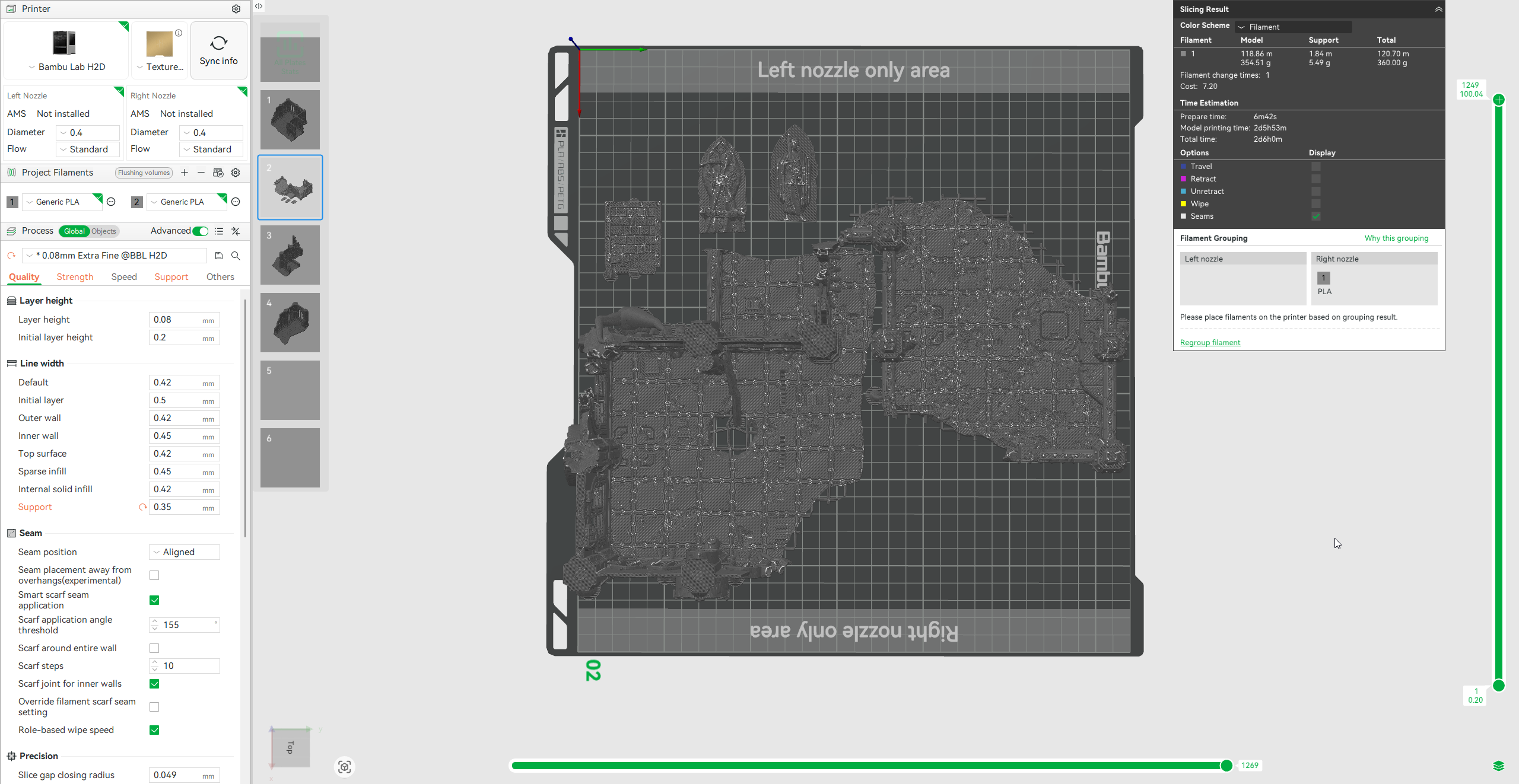Switch to the Strength tab
The width and height of the screenshot is (1519, 784).
(75, 277)
